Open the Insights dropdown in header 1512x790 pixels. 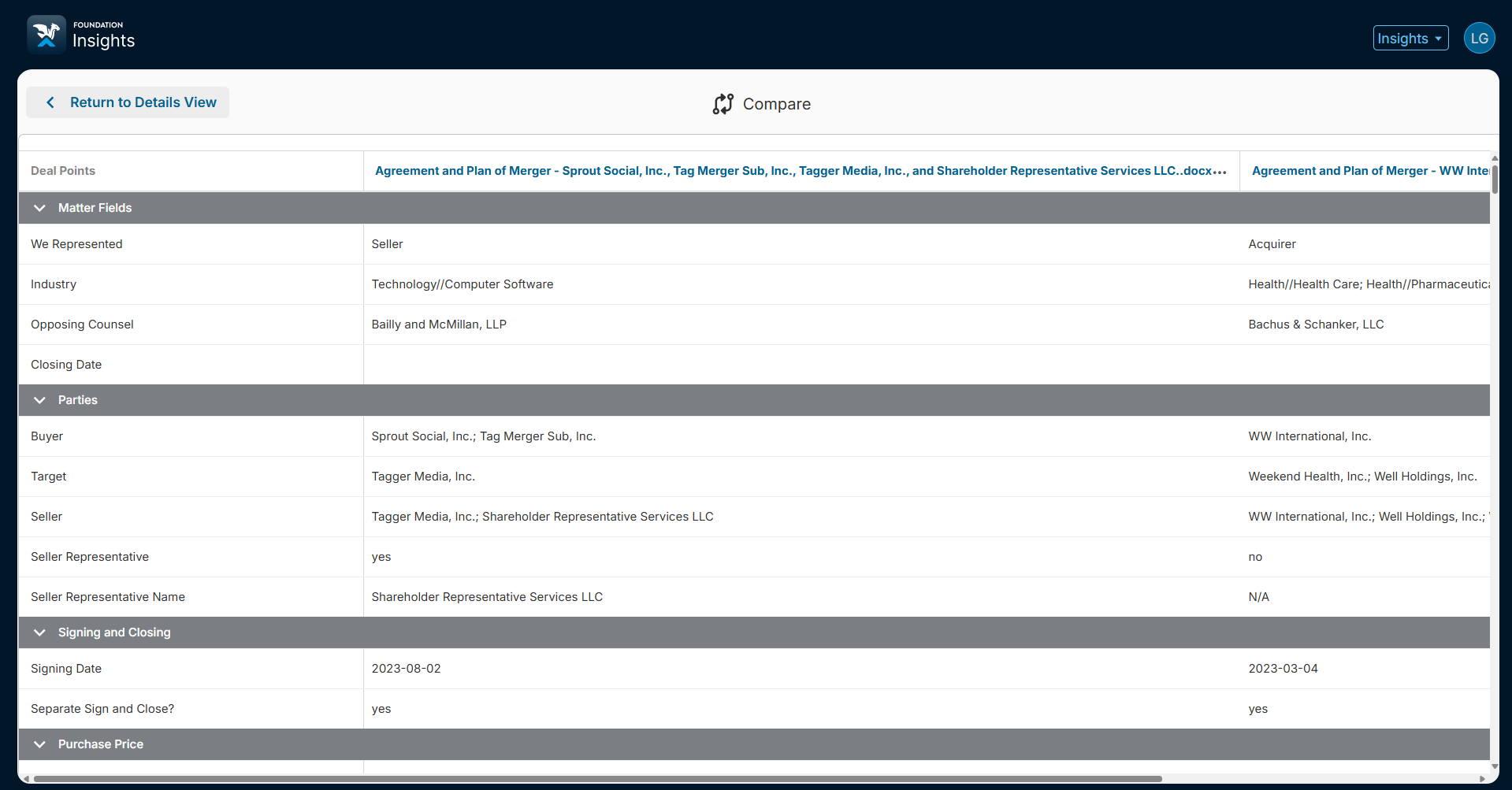pyautogui.click(x=1410, y=39)
